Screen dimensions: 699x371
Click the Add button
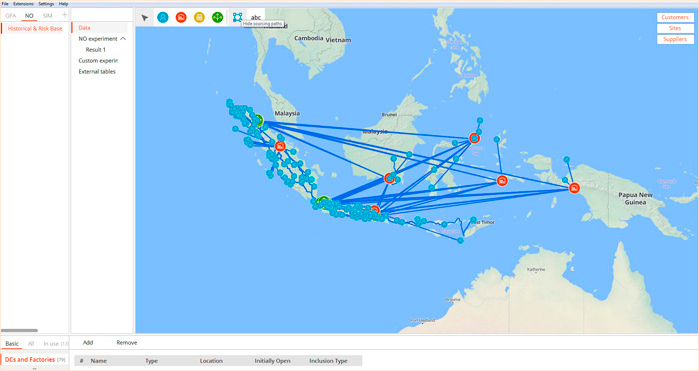88,342
